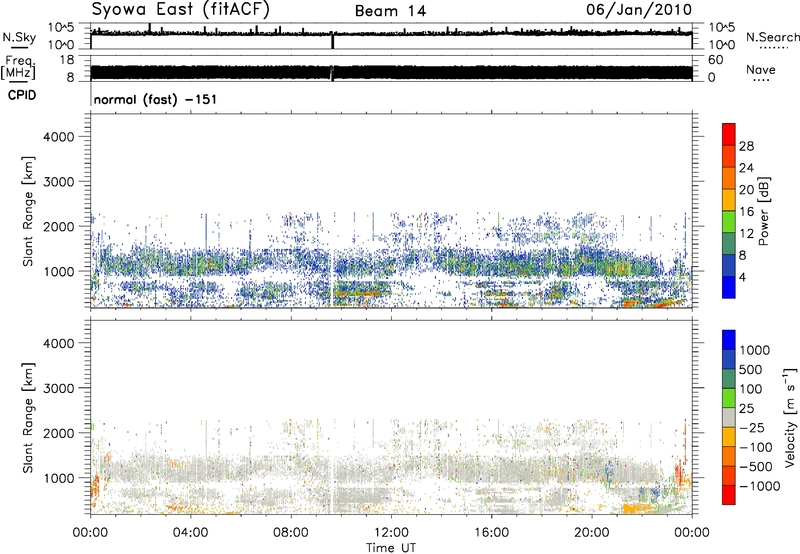Click the bright green segment of the velocity colorbar
The width and height of the screenshot is (800, 554).
(729, 398)
